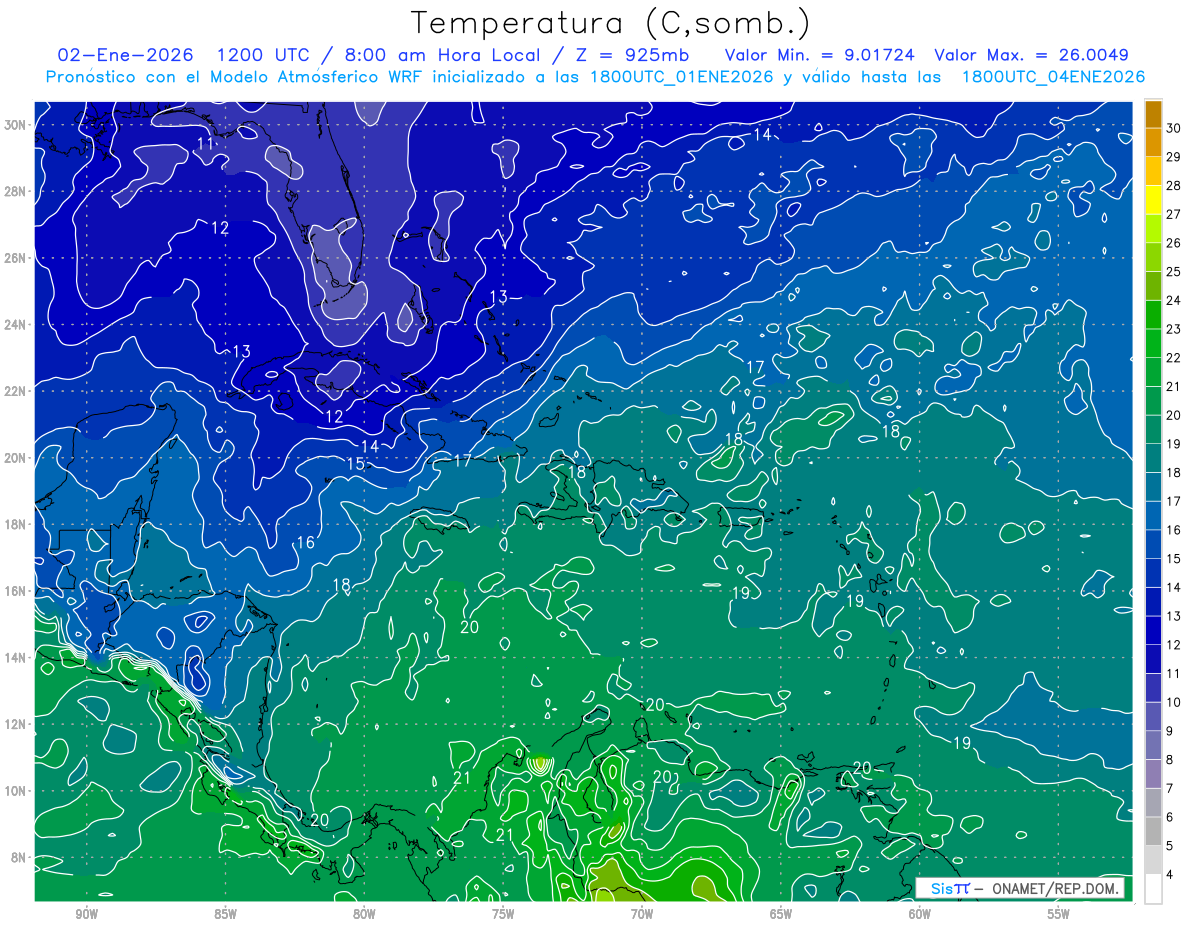Screen dimensions: 1200x927
Task: Click the "30N" latitude axis label
Action: [x=16, y=125]
